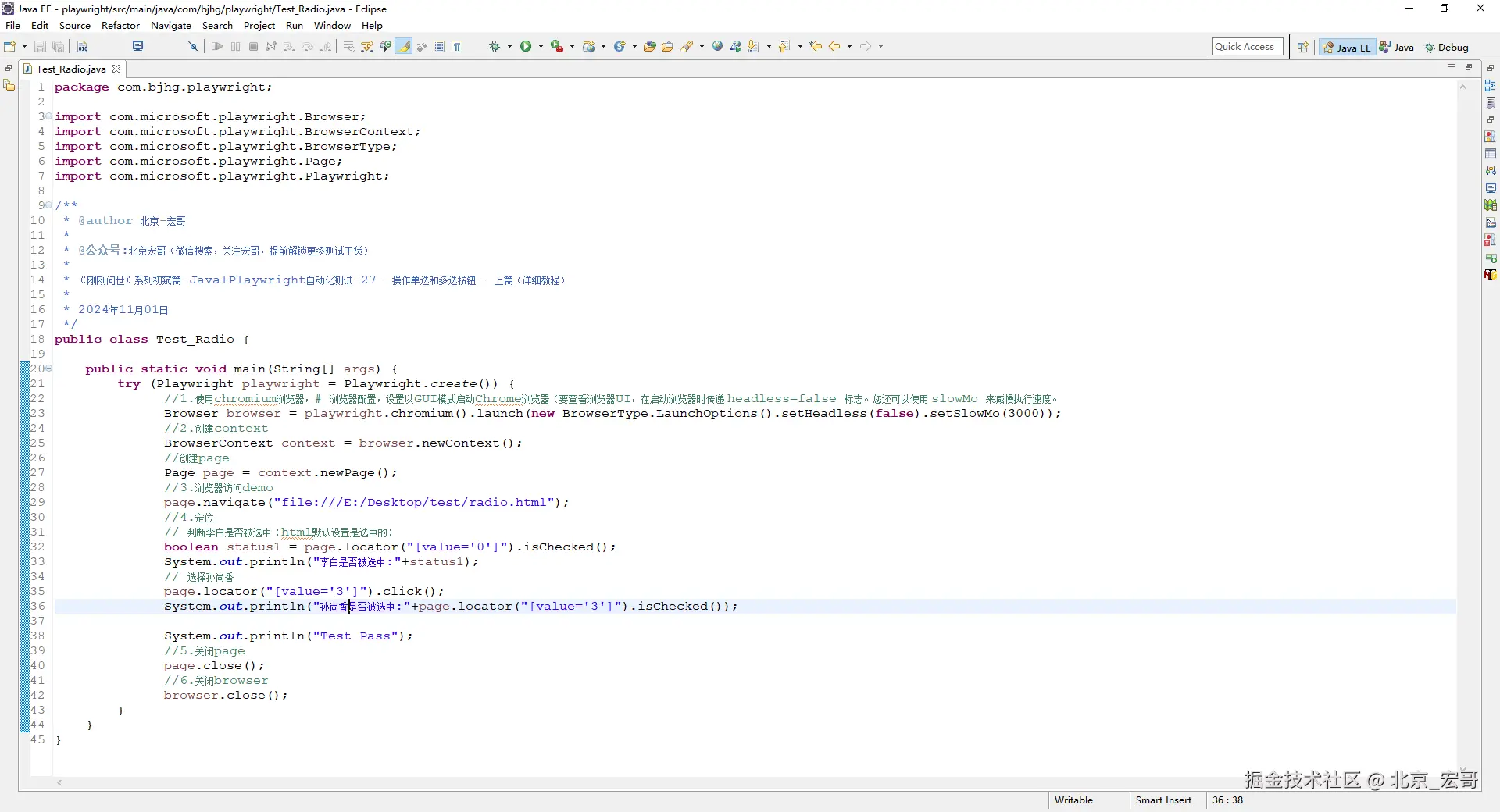Toggle Show Whitespace Characters button

tap(457, 47)
